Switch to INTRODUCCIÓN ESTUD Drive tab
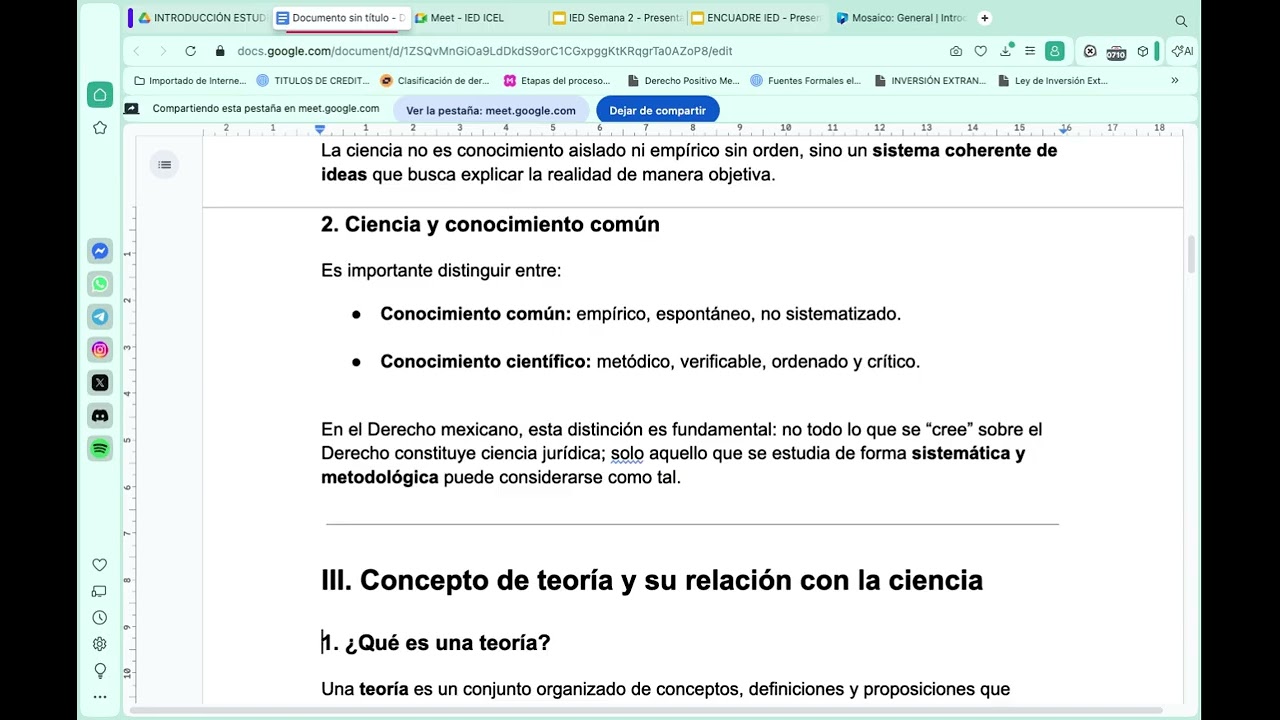This screenshot has width=1280, height=720. click(x=203, y=18)
